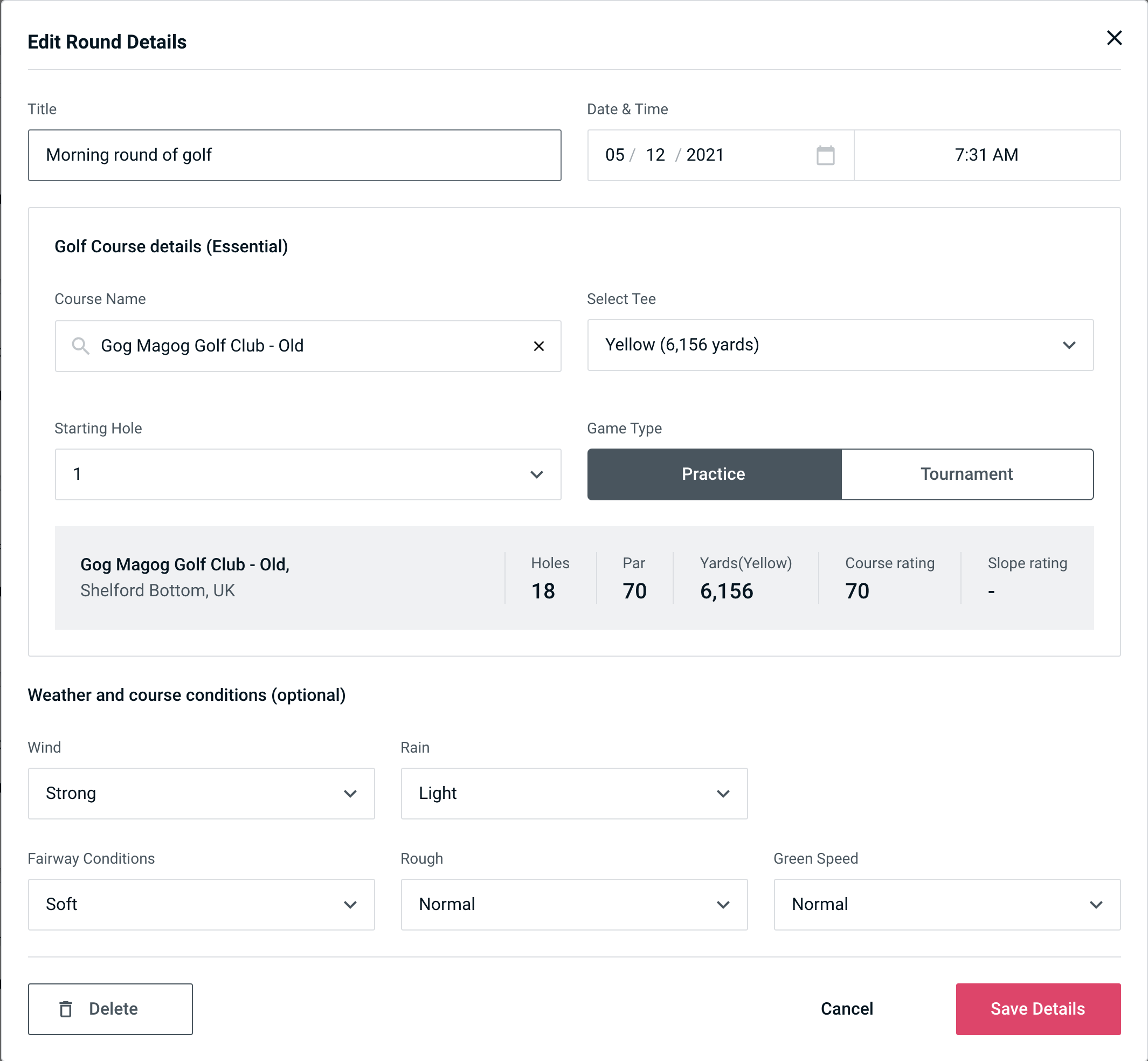Image resolution: width=1148 pixels, height=1061 pixels.
Task: Click the dropdown chevron for Wind field
Action: [350, 793]
